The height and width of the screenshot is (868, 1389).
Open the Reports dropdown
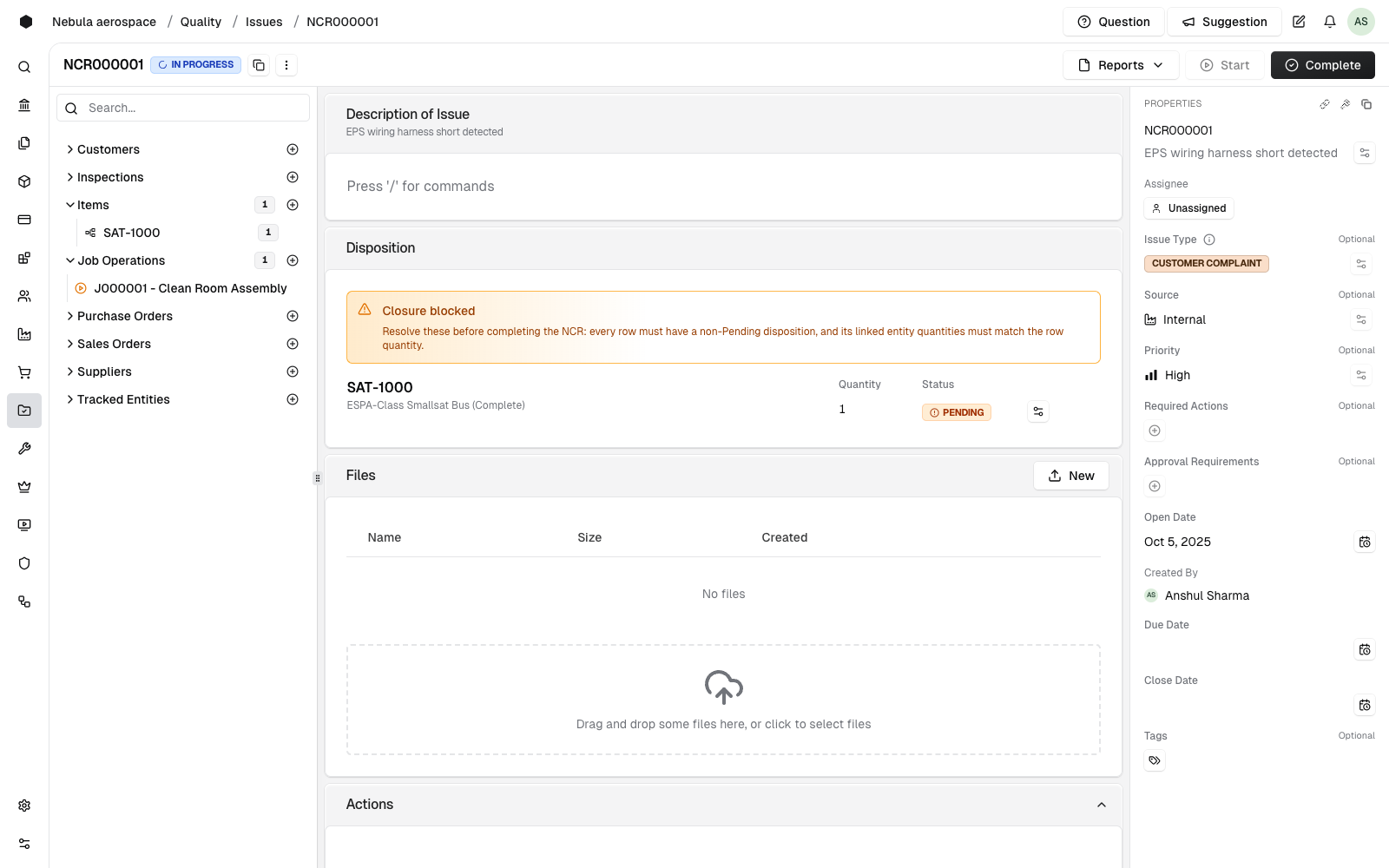tap(1121, 65)
